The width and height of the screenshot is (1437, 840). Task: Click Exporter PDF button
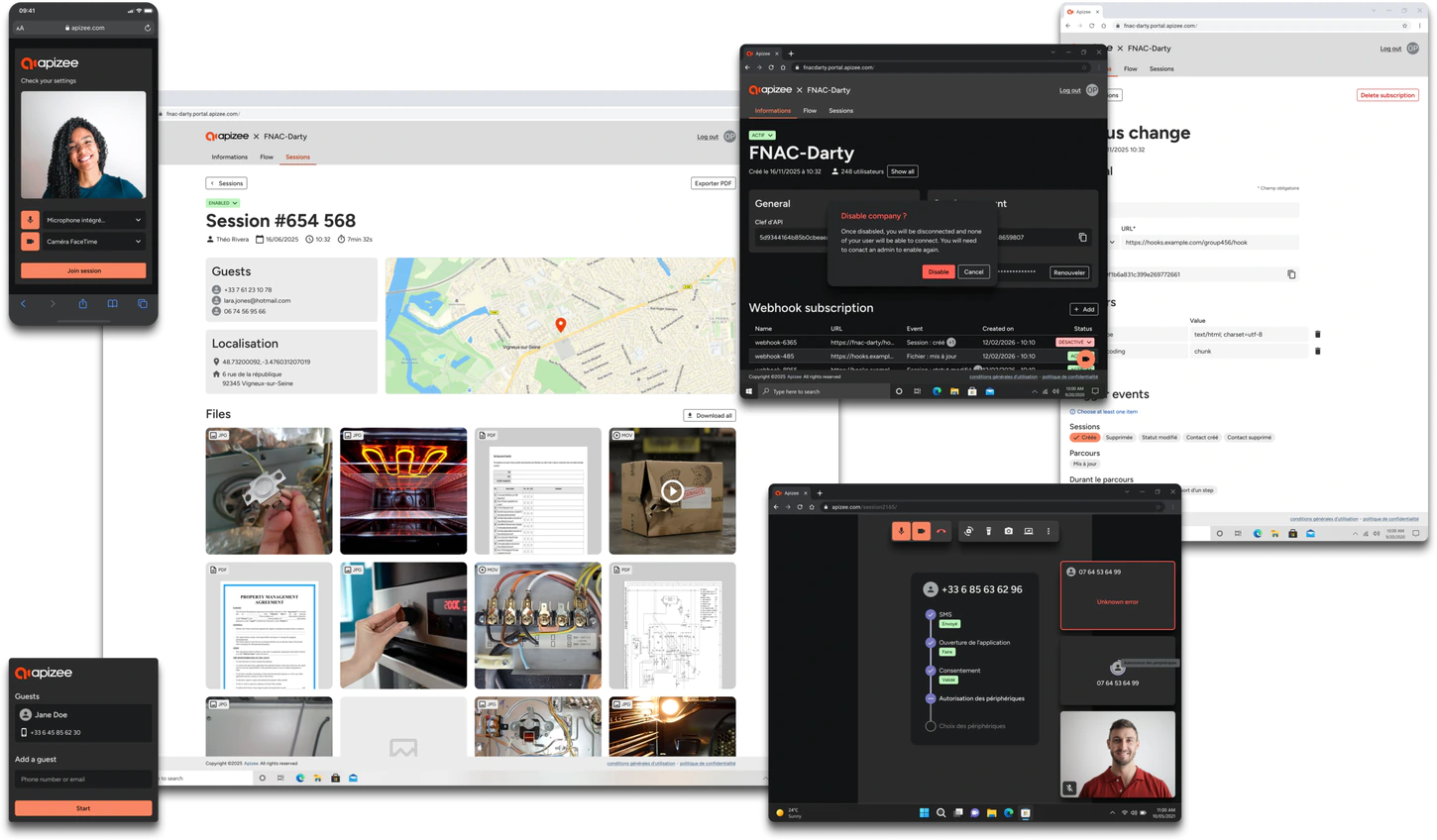click(x=714, y=183)
